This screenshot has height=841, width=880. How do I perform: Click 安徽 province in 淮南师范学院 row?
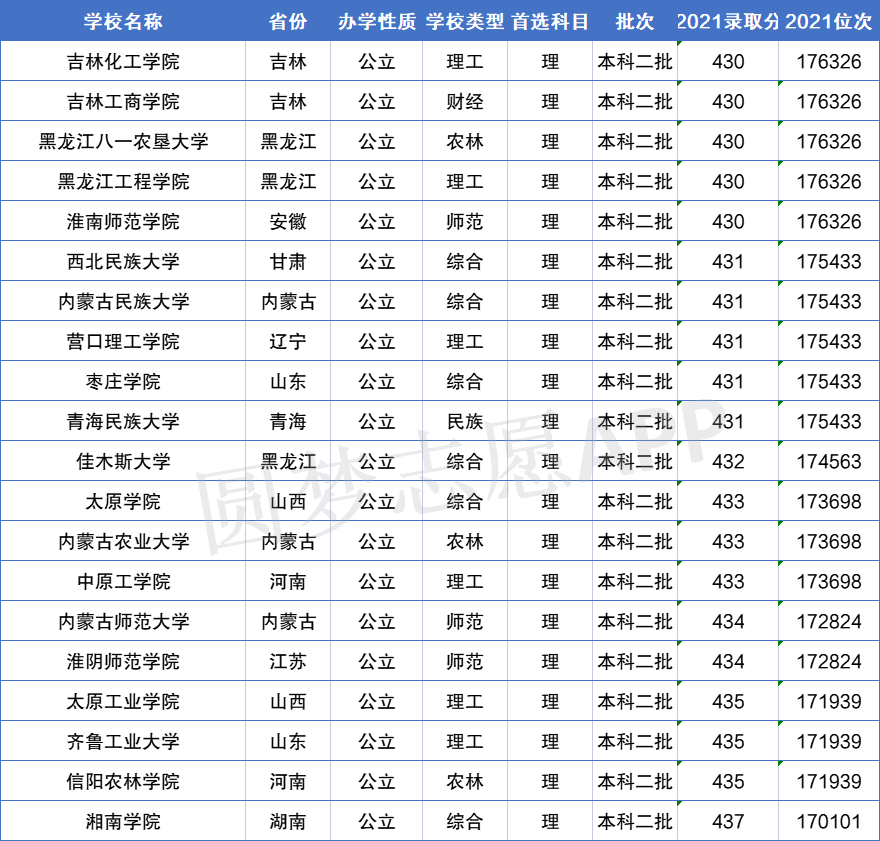coord(288,222)
